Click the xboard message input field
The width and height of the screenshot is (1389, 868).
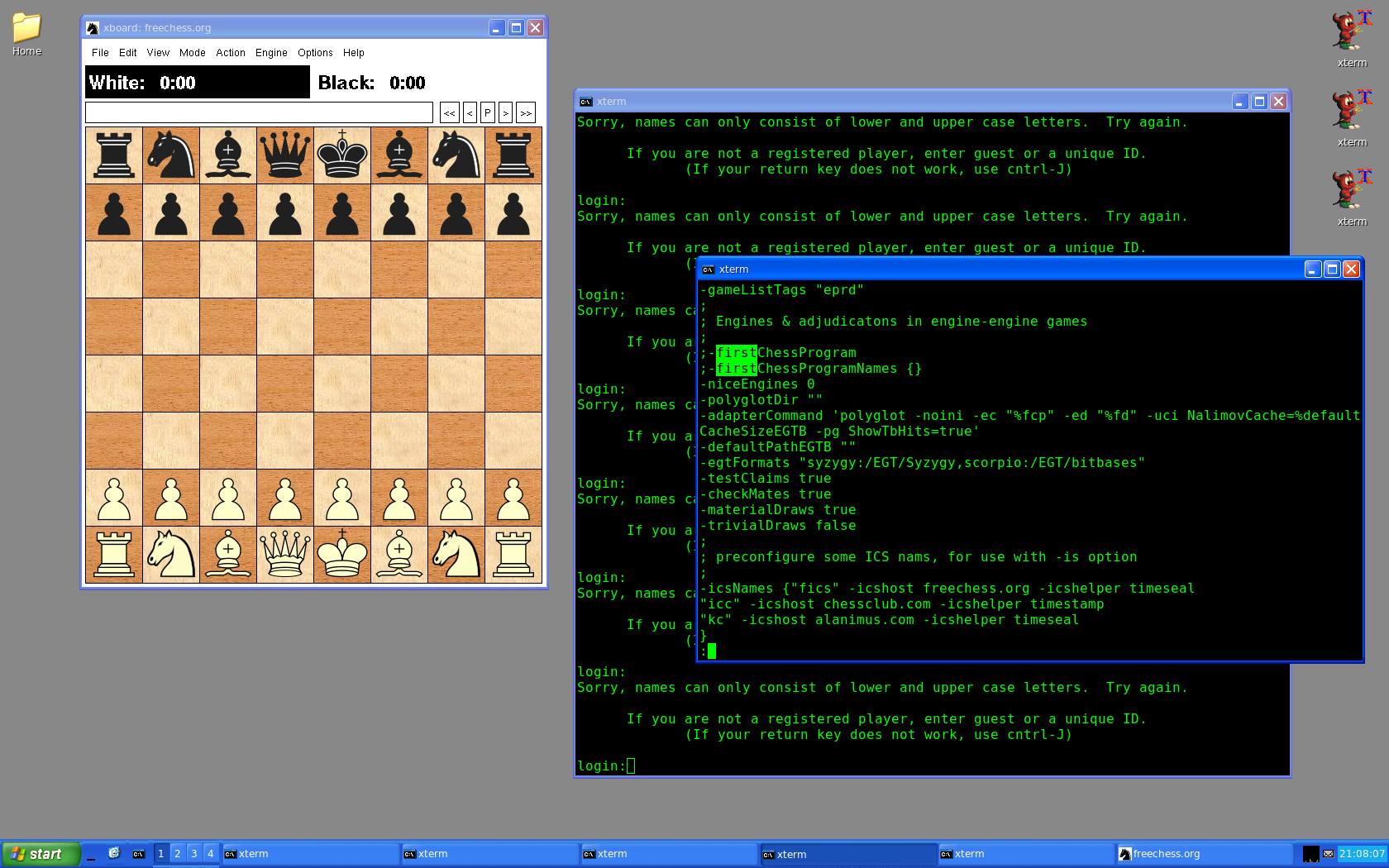(x=259, y=112)
